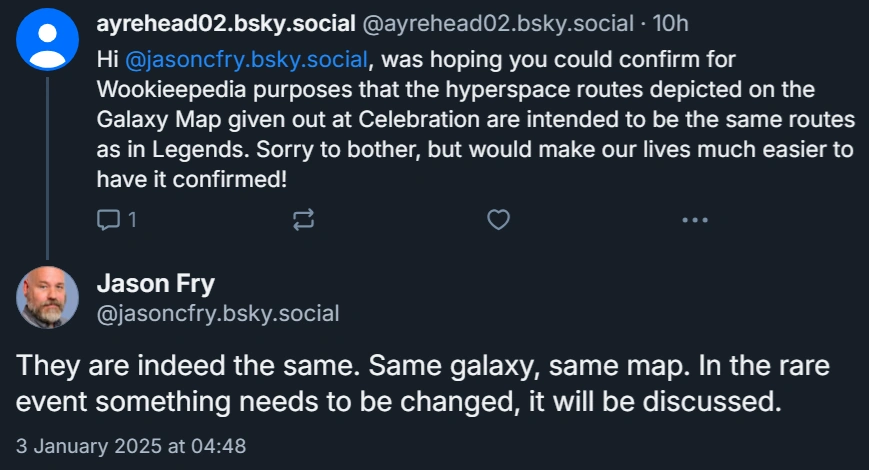Click the "3 January 2025 at 04:48" timestamp
The height and width of the screenshot is (470, 869).
(x=131, y=445)
